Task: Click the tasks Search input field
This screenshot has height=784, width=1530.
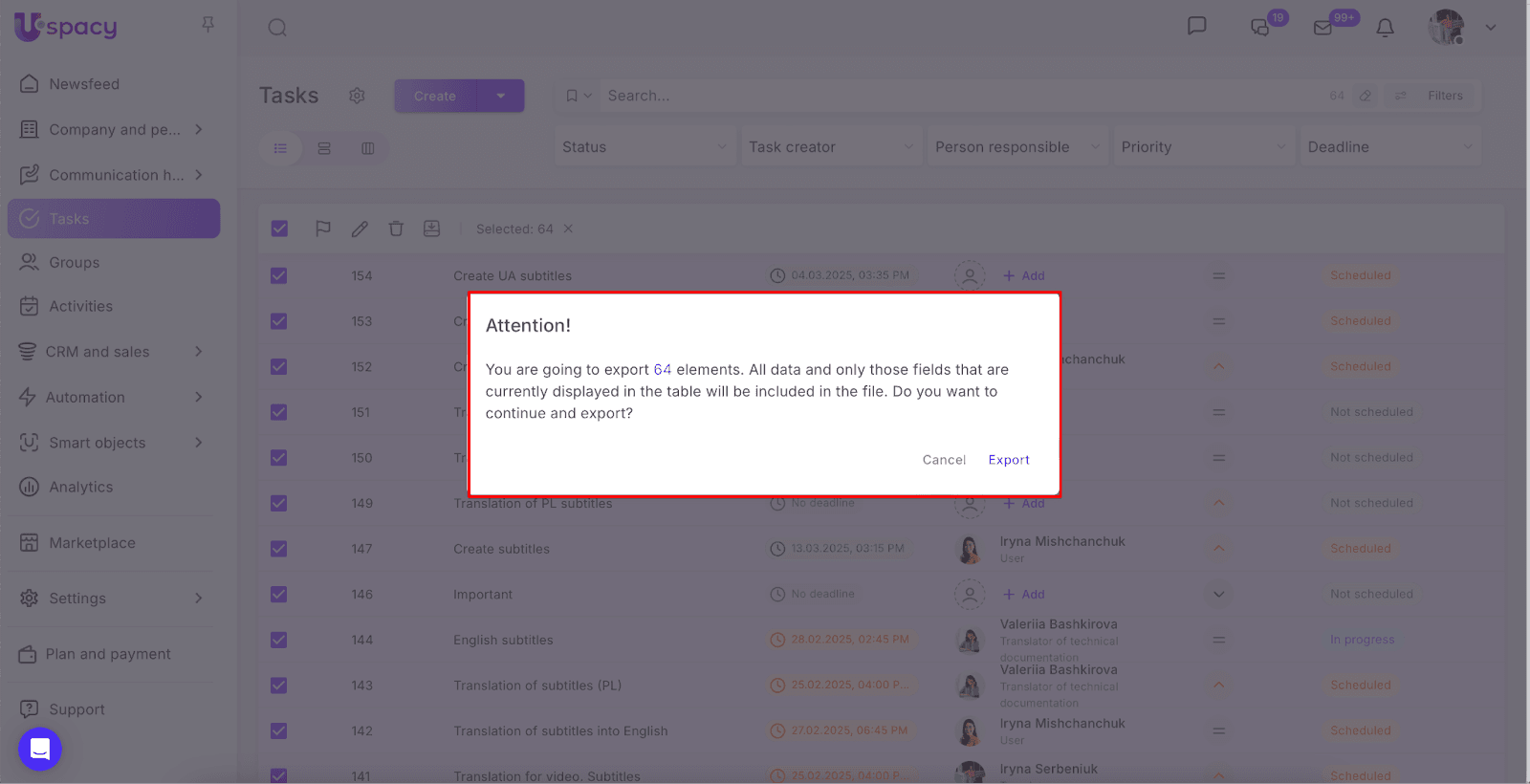Action: 956,96
